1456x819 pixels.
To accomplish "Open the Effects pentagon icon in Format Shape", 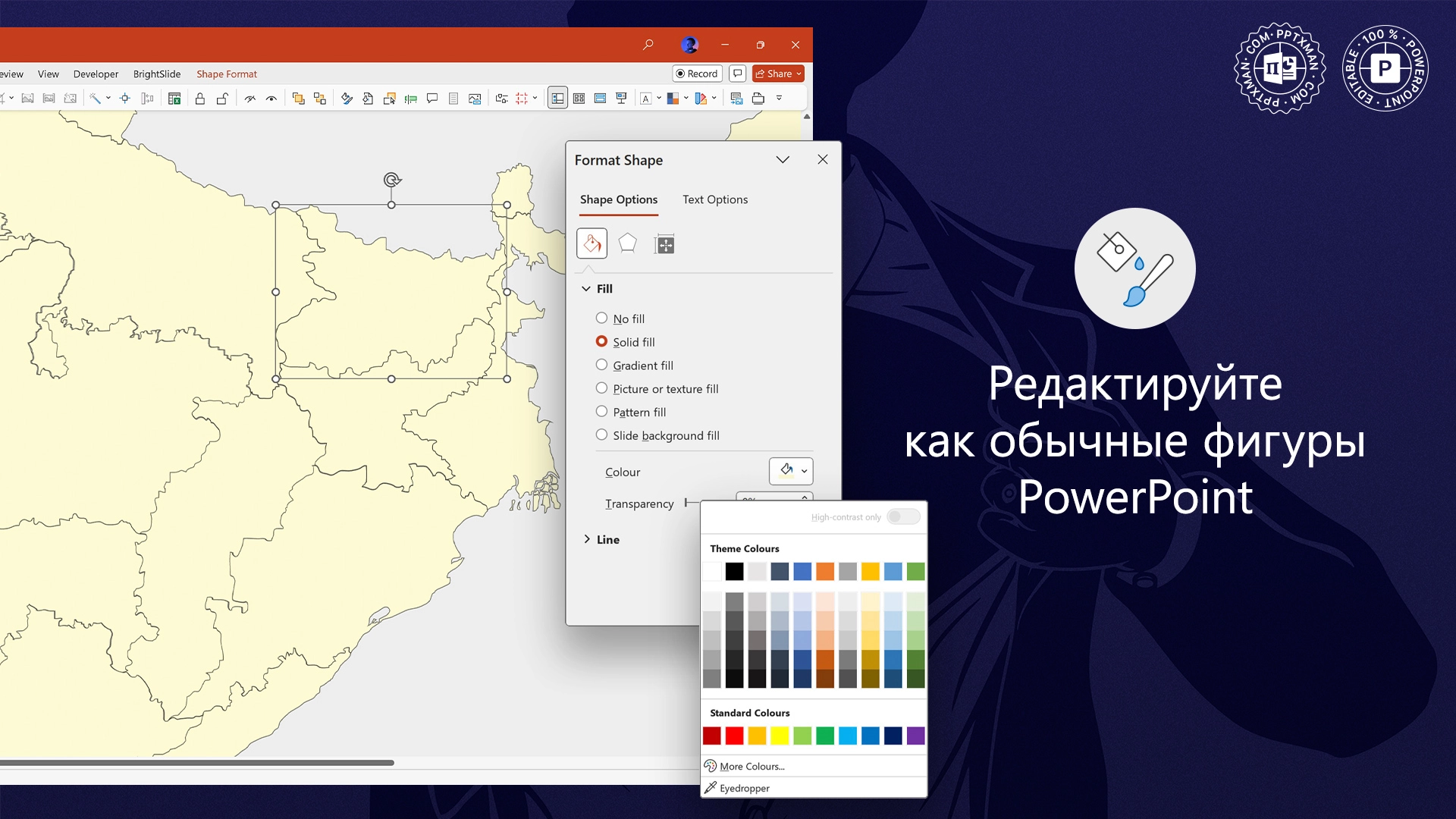I will pyautogui.click(x=628, y=243).
